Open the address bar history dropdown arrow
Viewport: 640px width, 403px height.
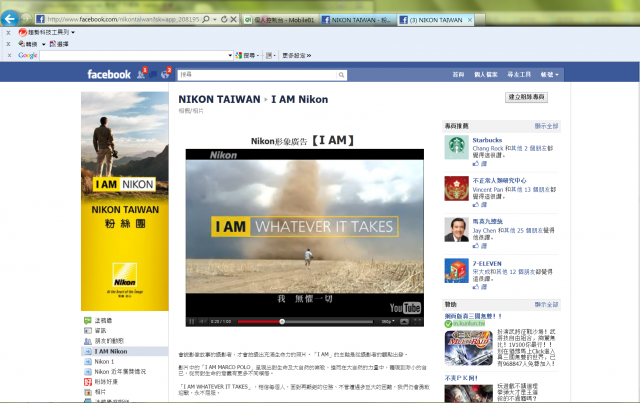click(215, 19)
